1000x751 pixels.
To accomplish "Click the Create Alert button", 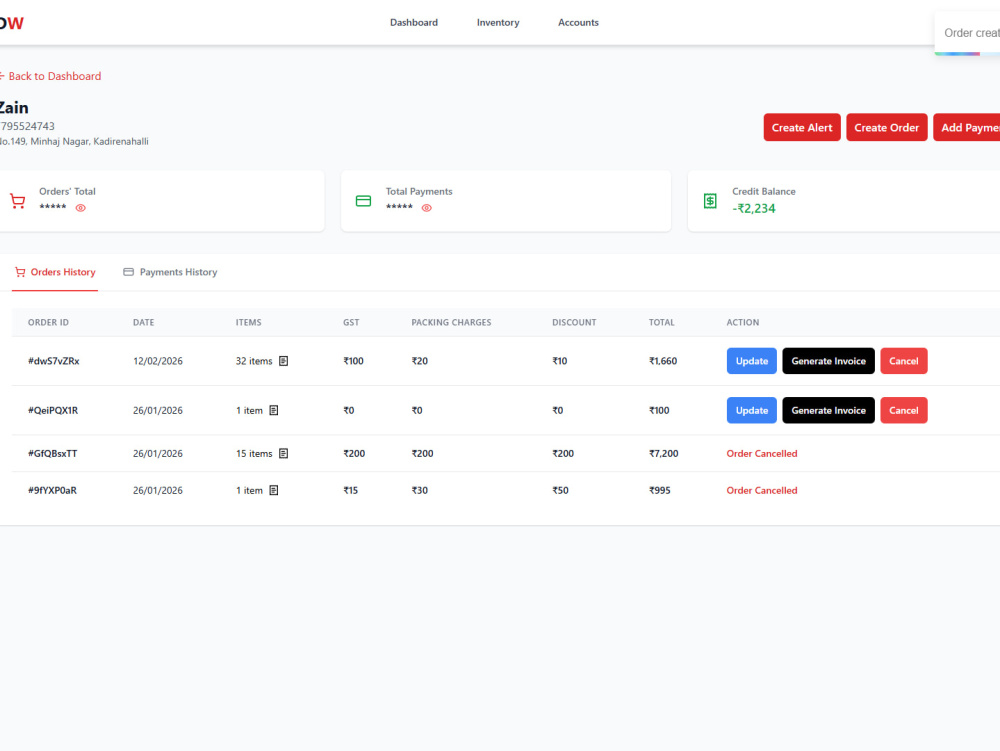I will tap(802, 128).
